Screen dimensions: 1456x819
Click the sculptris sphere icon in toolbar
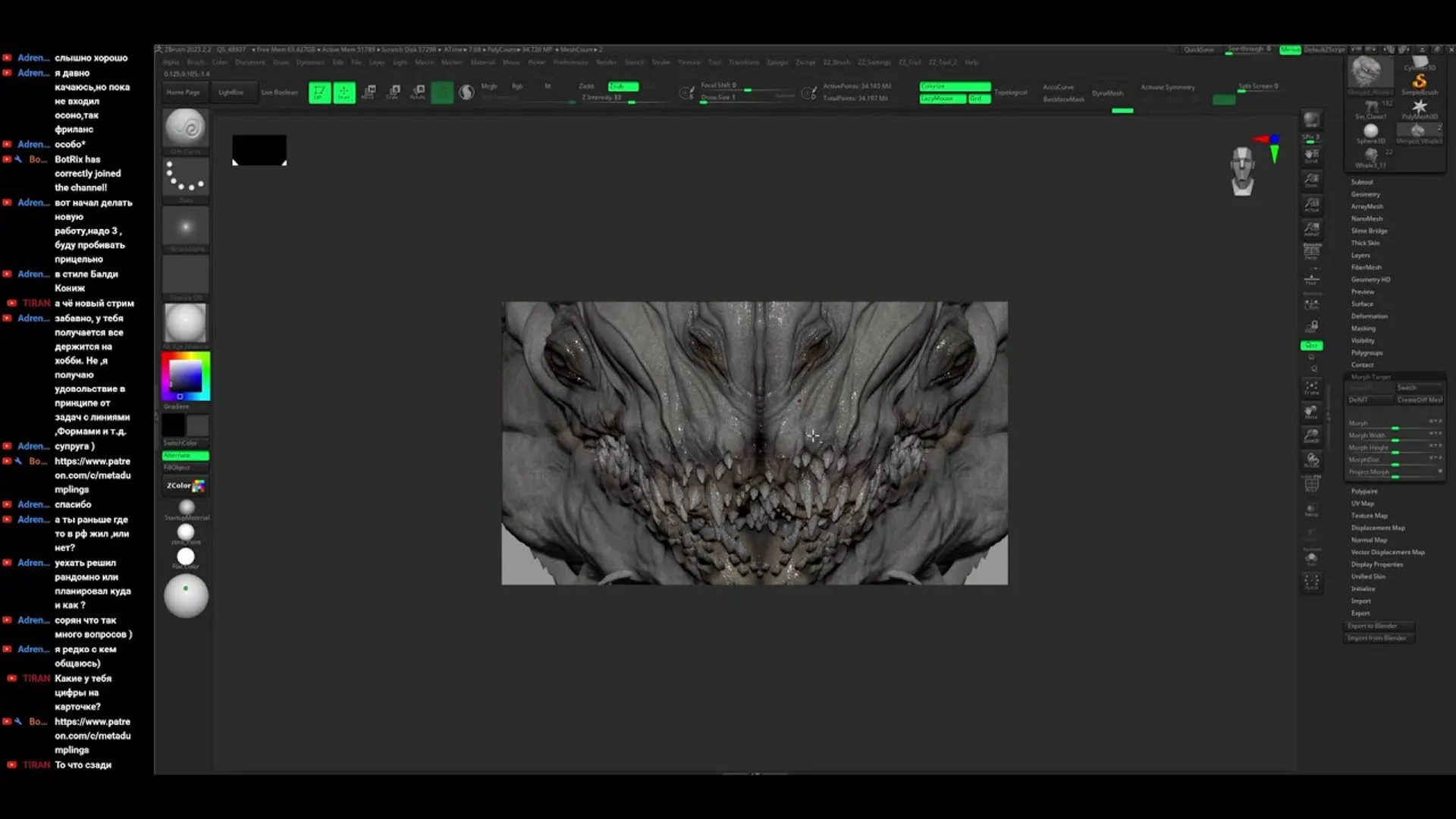pyautogui.click(x=466, y=93)
